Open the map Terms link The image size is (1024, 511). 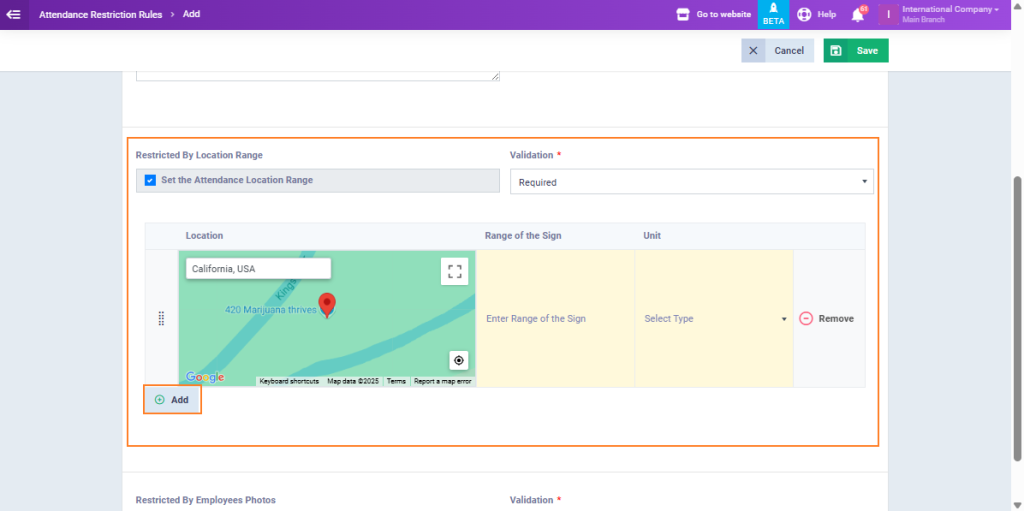[396, 381]
